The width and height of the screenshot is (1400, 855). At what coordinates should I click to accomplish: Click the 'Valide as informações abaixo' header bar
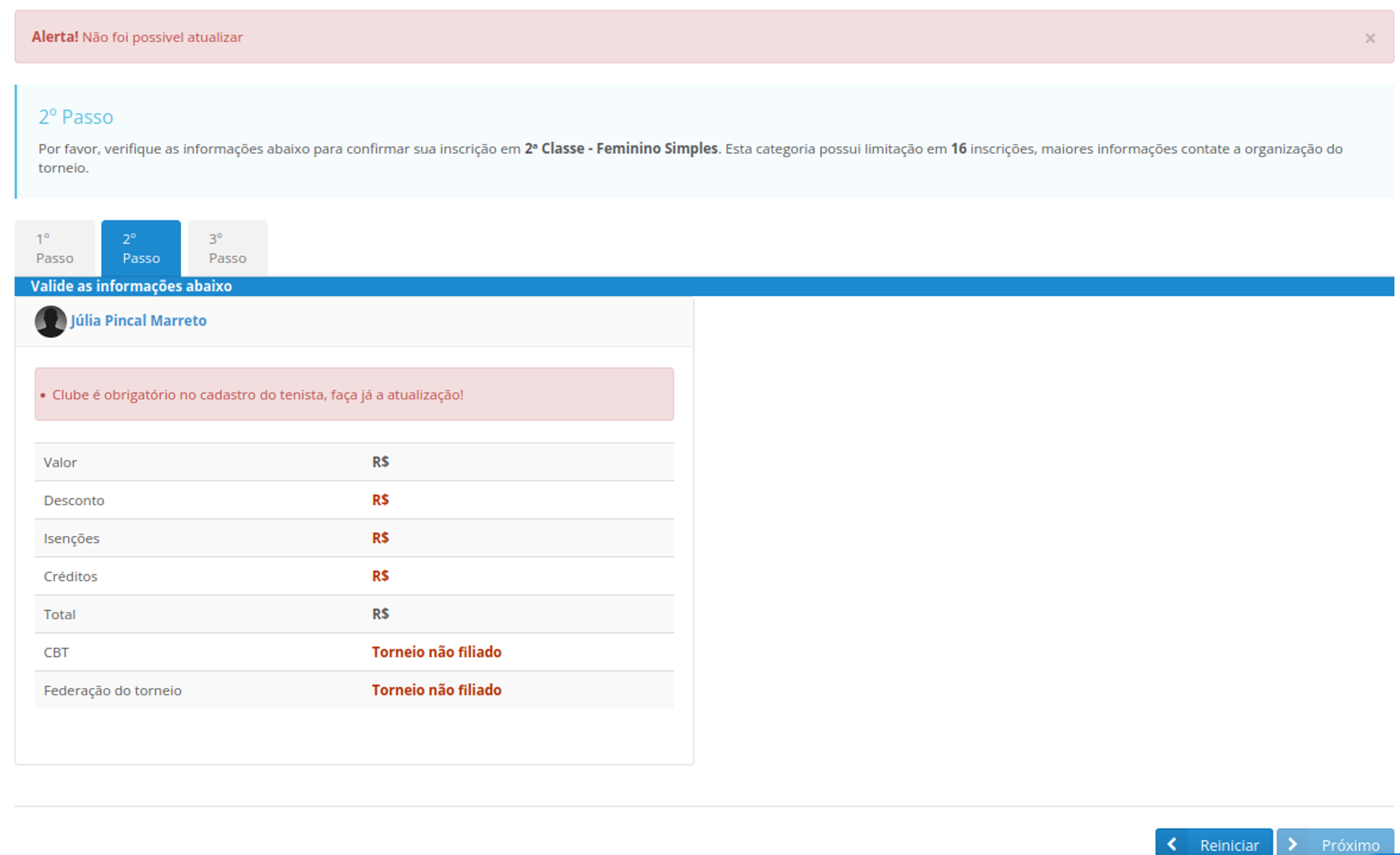(x=131, y=286)
